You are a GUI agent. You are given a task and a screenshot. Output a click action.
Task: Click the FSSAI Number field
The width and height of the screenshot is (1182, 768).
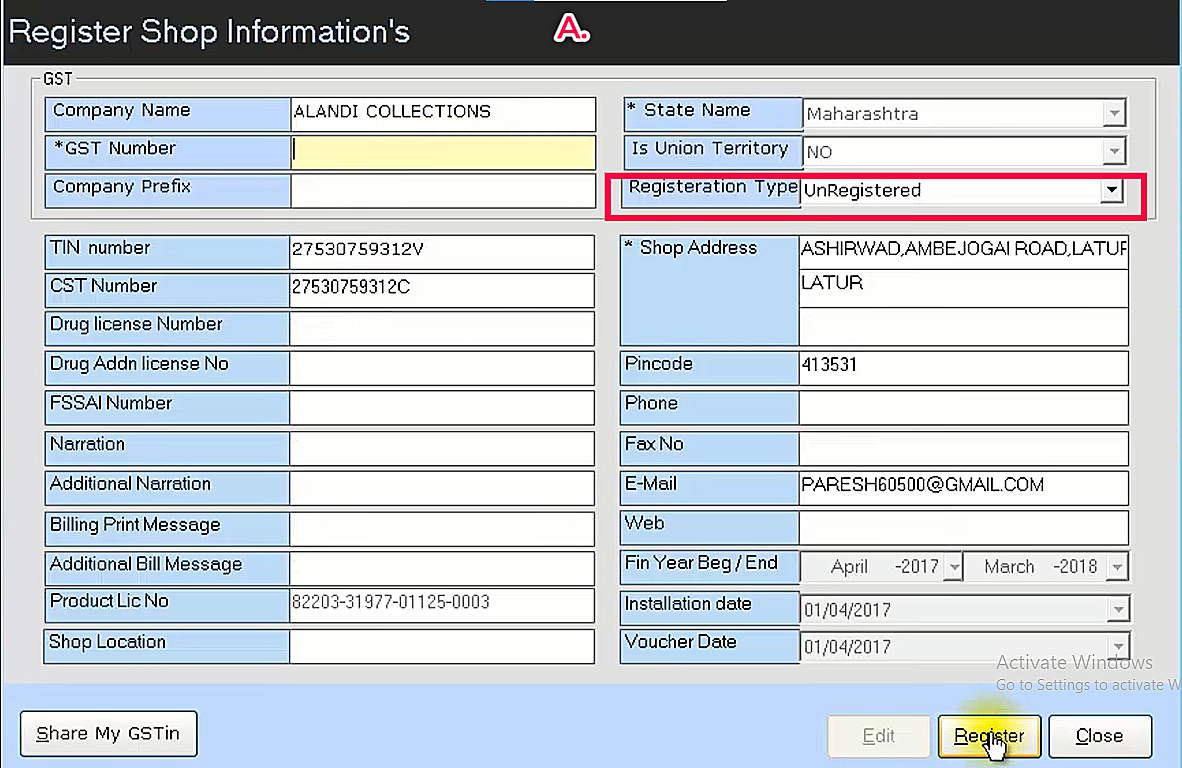tap(442, 408)
